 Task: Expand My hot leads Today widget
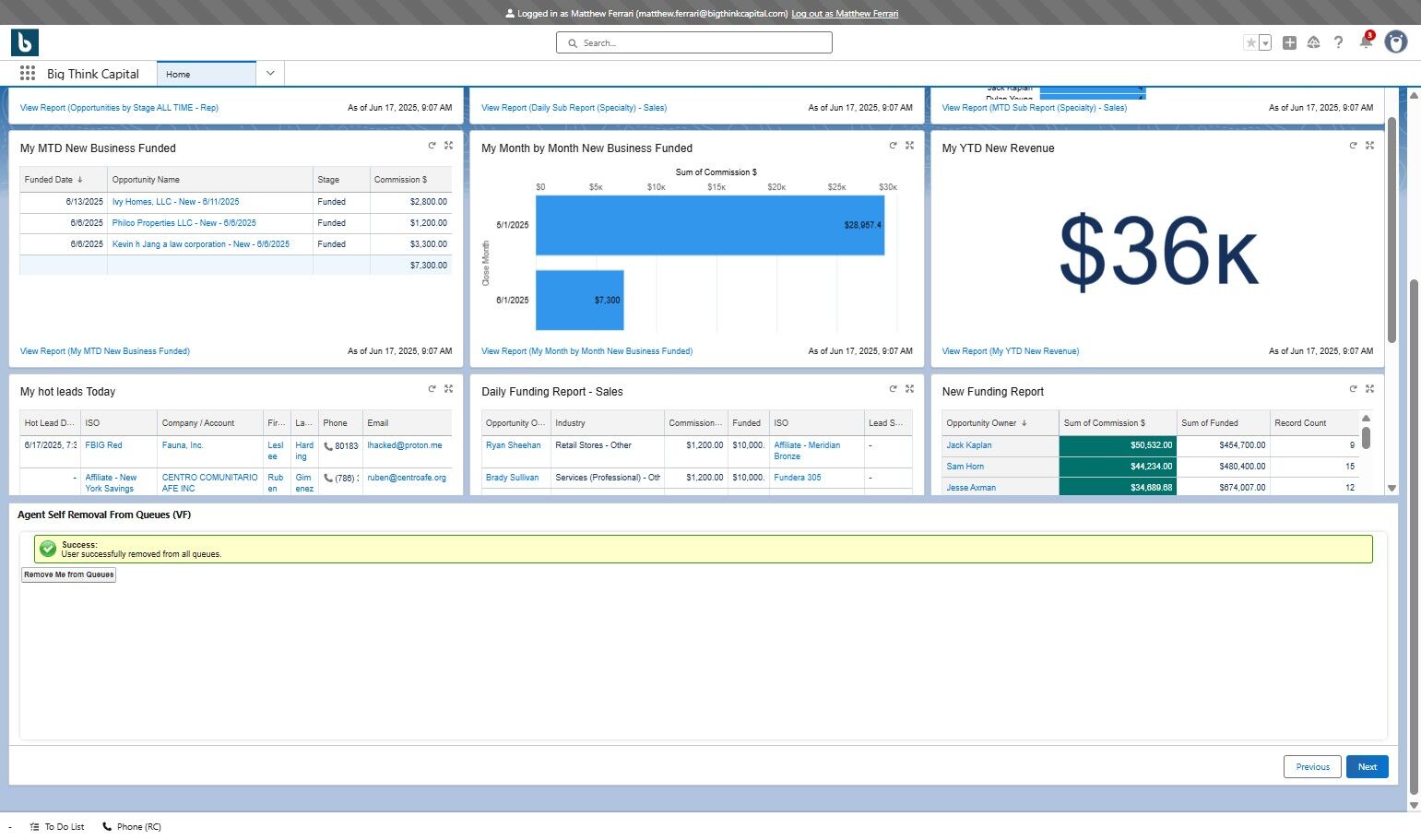point(448,389)
